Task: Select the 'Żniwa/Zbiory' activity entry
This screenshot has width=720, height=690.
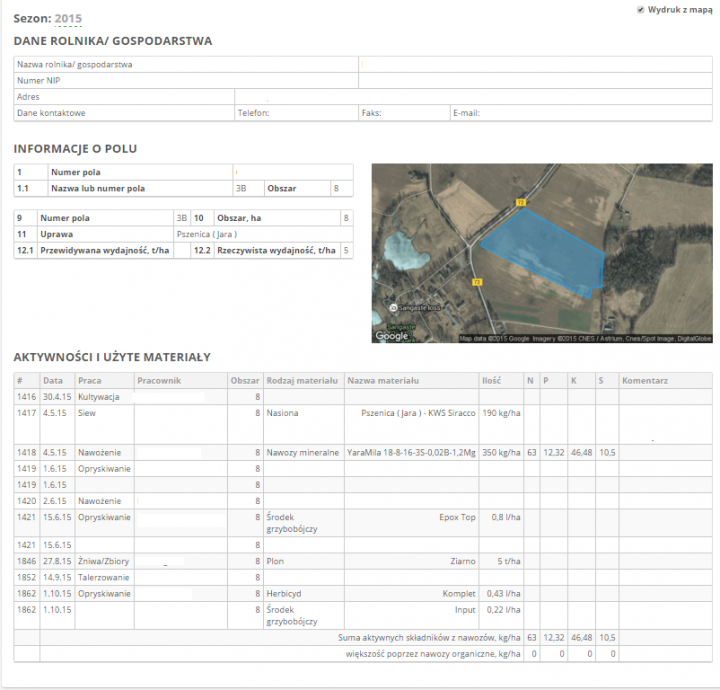Action: 100,562
